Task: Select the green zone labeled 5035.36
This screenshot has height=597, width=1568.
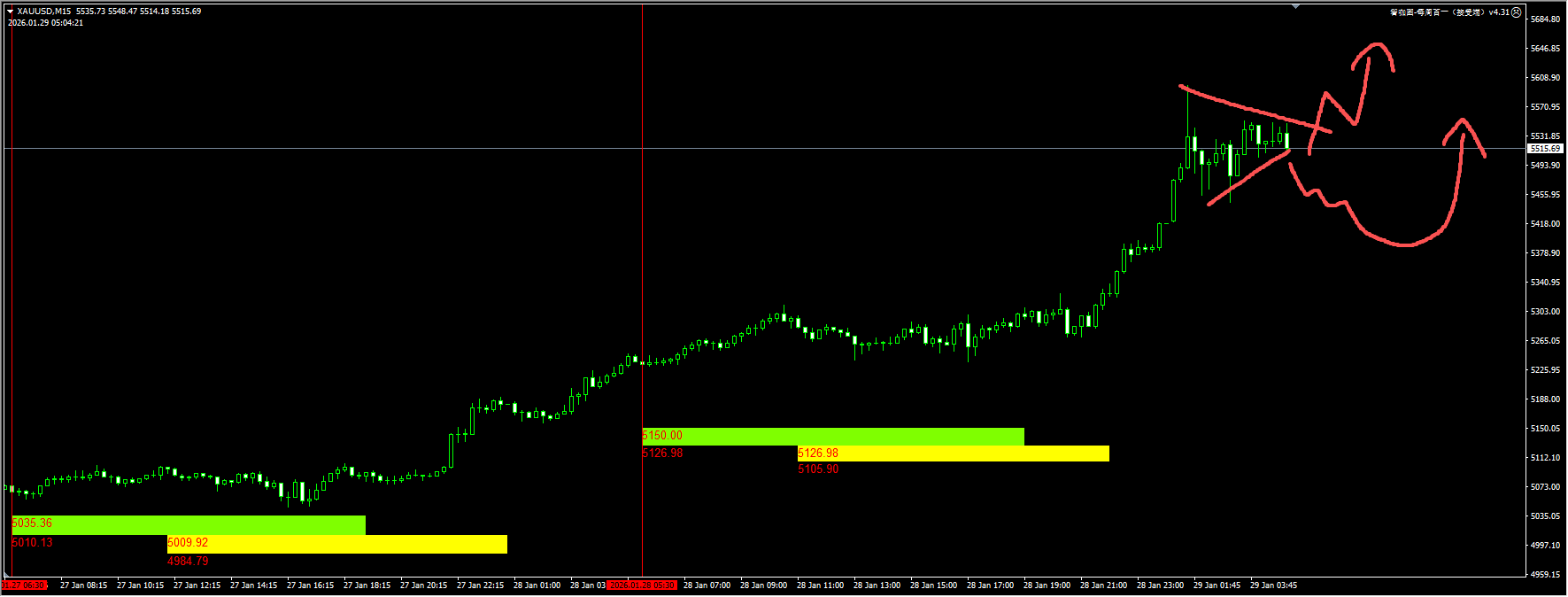Action: 188,524
